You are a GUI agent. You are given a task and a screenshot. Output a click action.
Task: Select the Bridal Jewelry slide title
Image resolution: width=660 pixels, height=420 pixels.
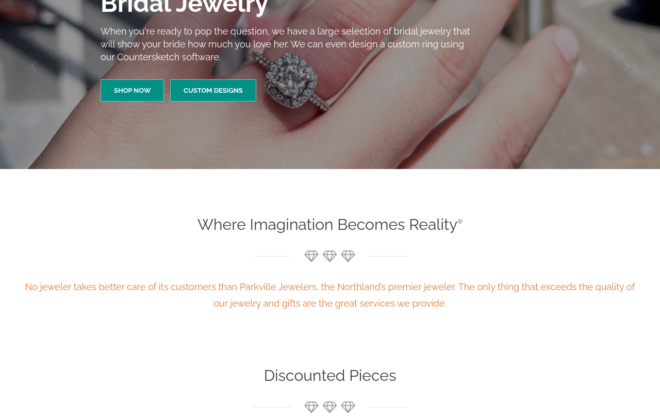184,7
